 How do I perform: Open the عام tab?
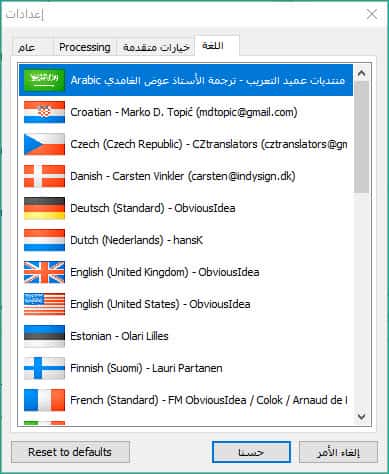pyautogui.click(x=32, y=47)
